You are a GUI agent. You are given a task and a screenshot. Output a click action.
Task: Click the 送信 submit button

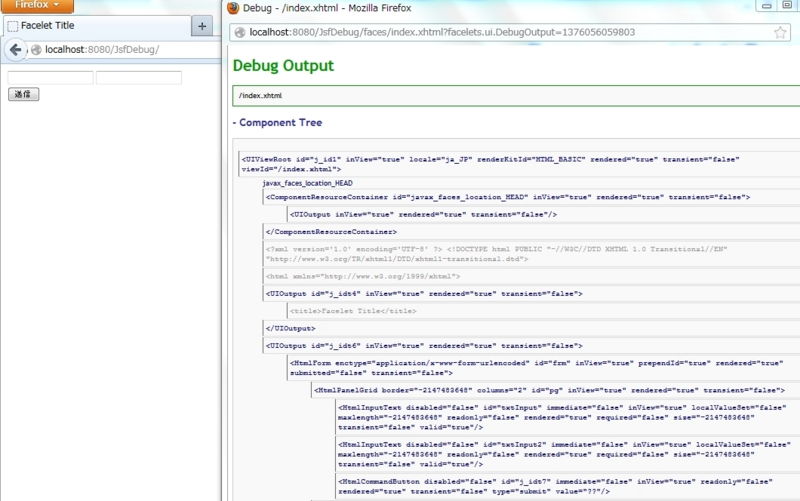(23, 94)
